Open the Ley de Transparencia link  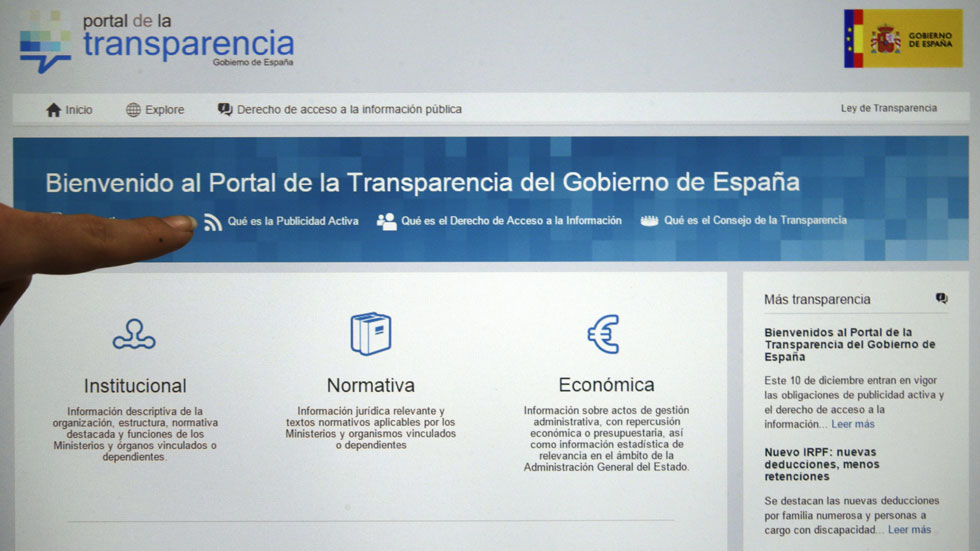pos(888,108)
